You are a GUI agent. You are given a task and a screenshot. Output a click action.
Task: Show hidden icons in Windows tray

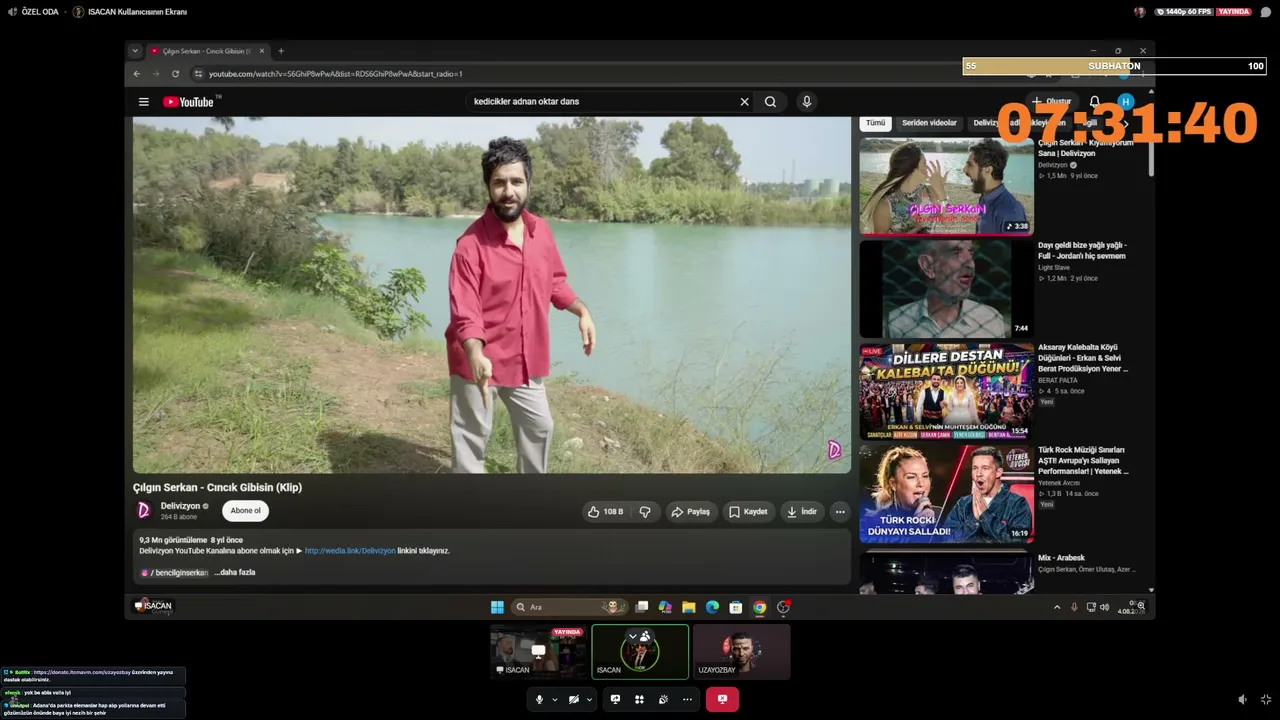point(1057,607)
